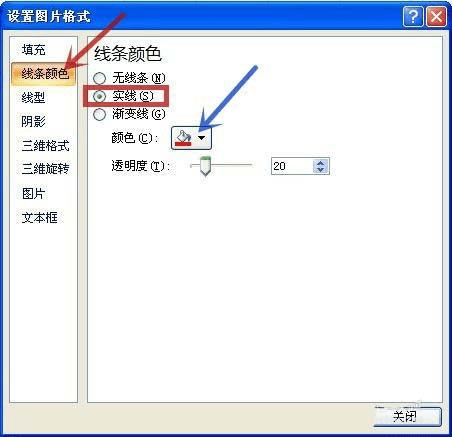Screen dimensions: 452x437
Task: Click the help question mark icon
Action: (x=413, y=16)
